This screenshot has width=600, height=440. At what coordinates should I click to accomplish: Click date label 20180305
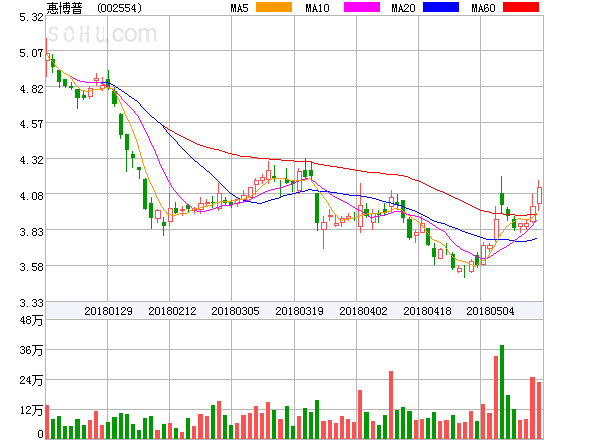[x=235, y=311]
